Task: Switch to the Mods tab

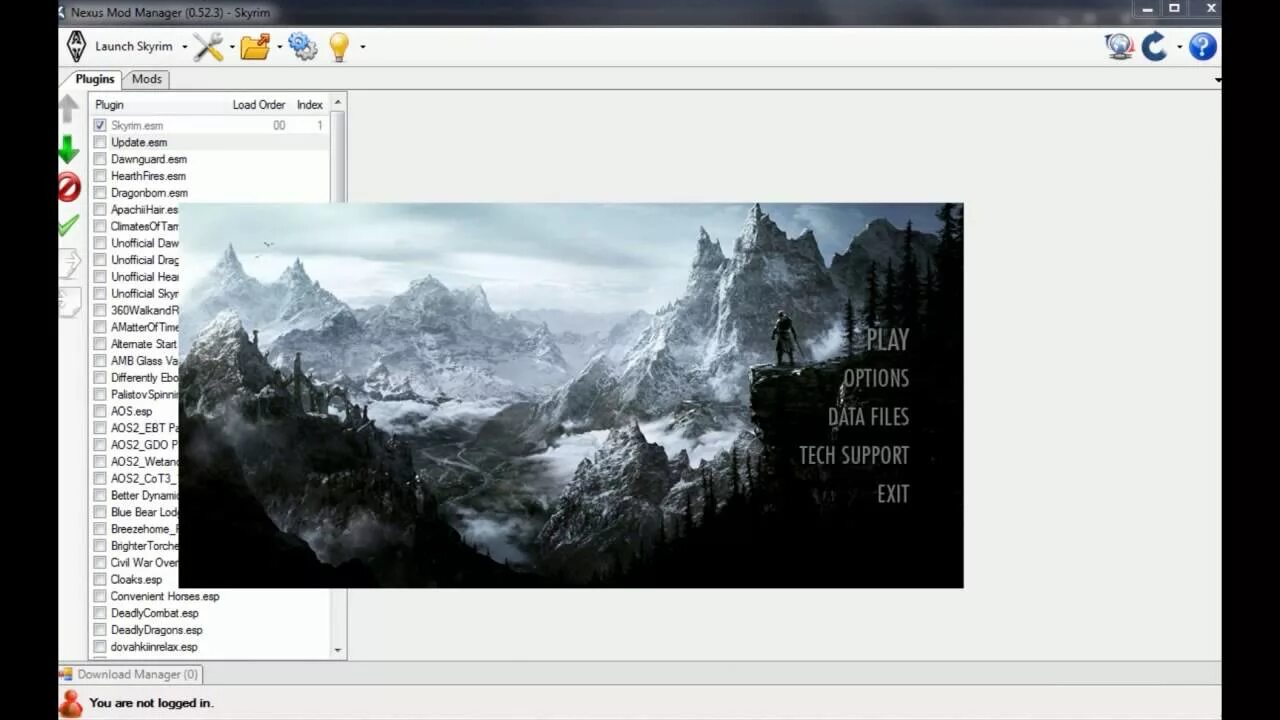Action: pos(146,79)
